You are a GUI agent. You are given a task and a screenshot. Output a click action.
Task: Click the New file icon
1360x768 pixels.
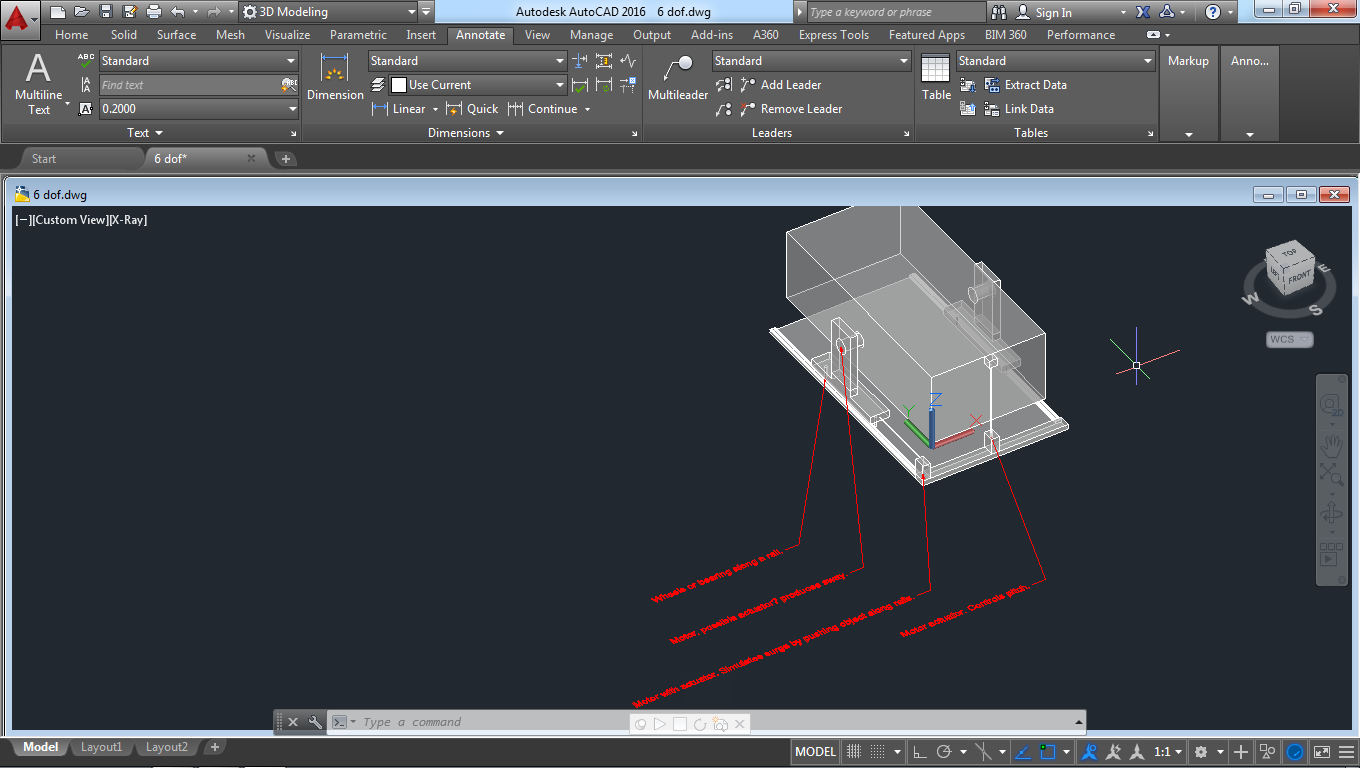pos(58,12)
